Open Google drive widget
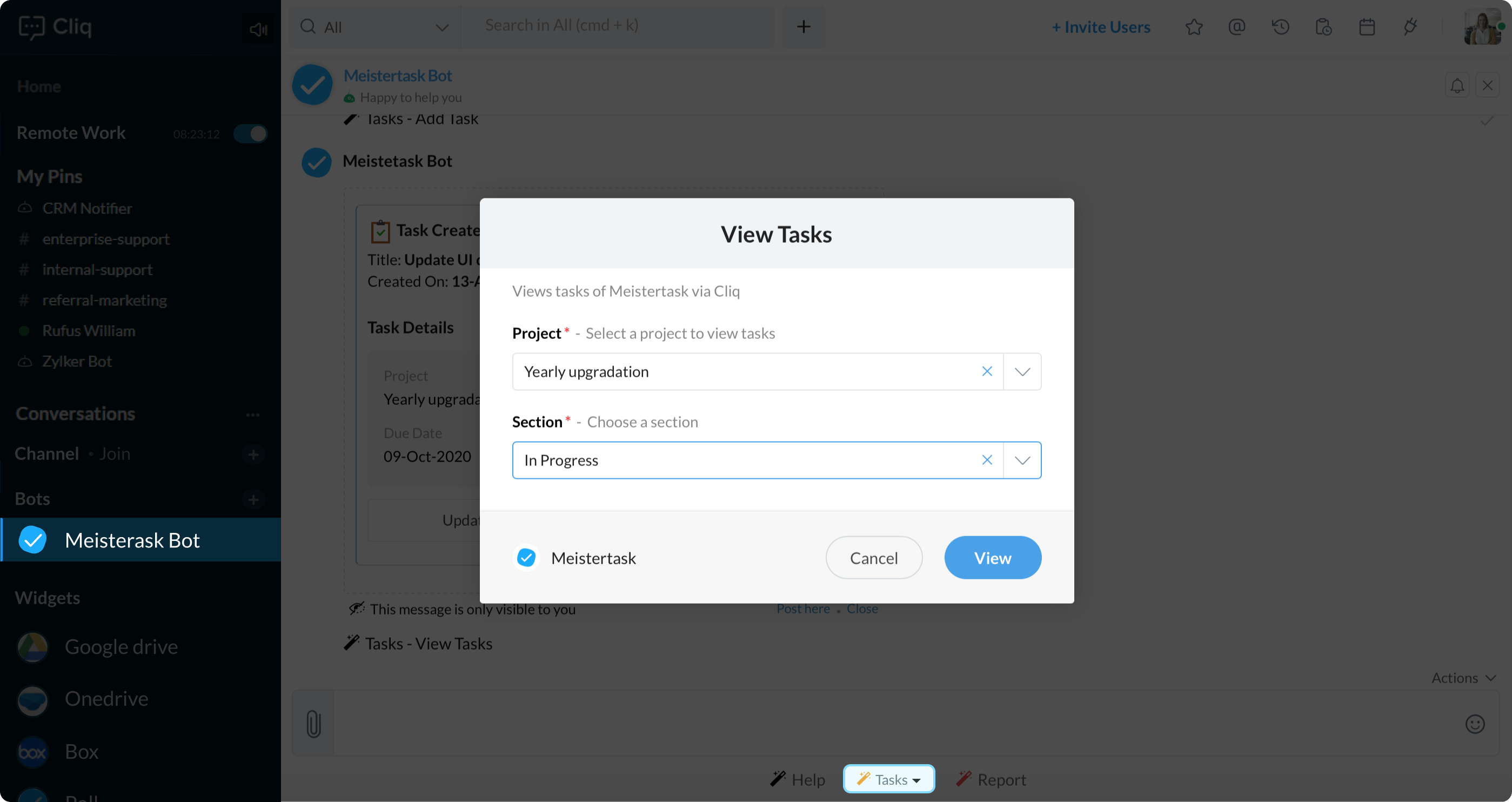 [x=121, y=646]
